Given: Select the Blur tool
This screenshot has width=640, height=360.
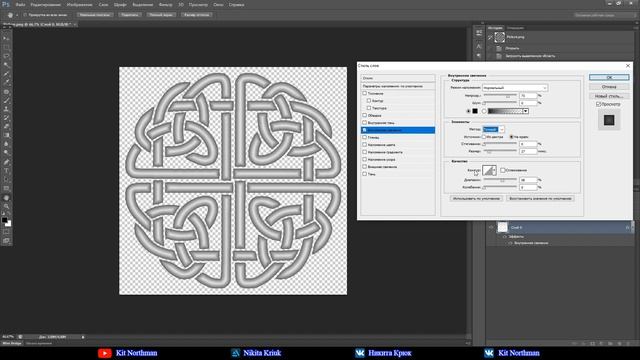Looking at the screenshot, I should click(6, 144).
